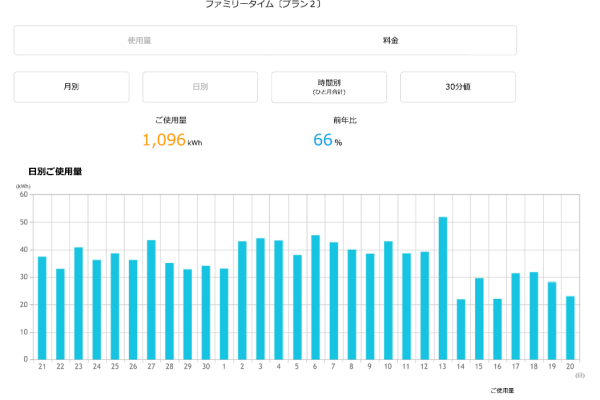Open the 時間別 hourly view
Image resolution: width=600 pixels, height=400 pixels.
[x=329, y=87]
